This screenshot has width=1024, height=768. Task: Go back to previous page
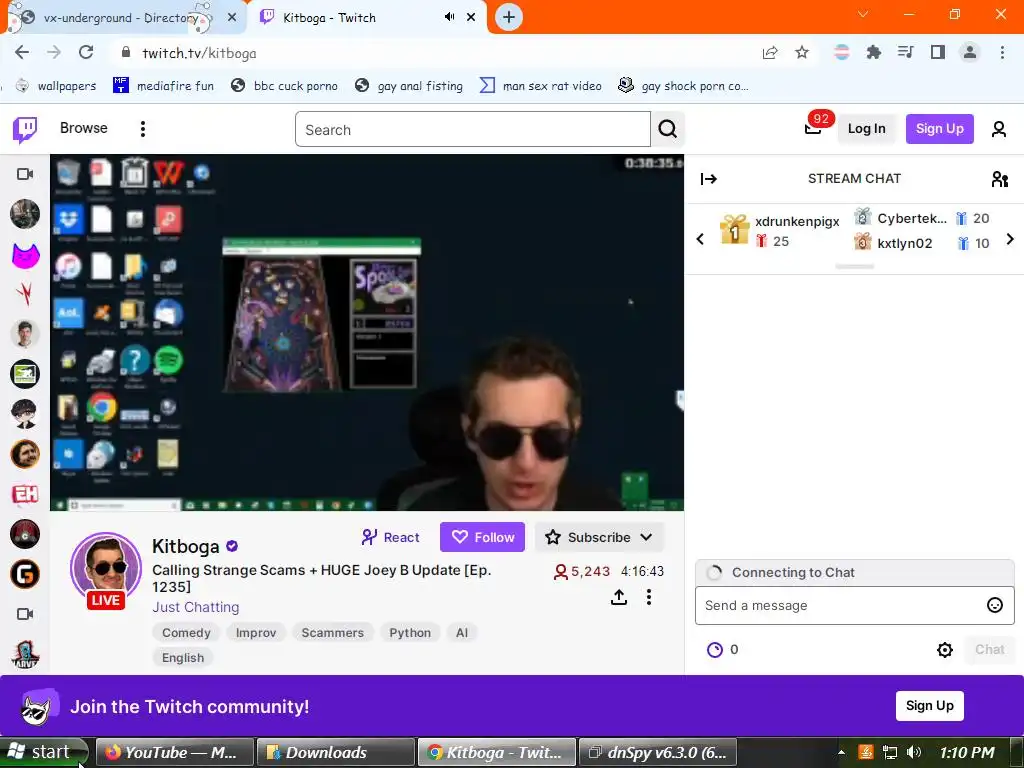point(22,52)
